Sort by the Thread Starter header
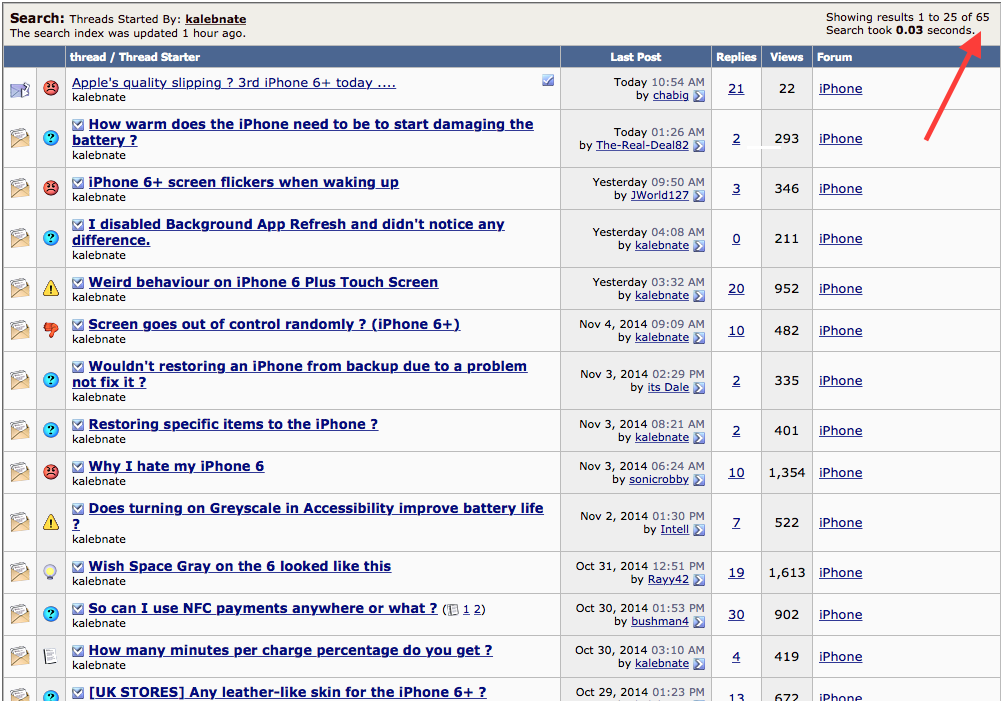This screenshot has width=1001, height=701. pyautogui.click(x=159, y=57)
